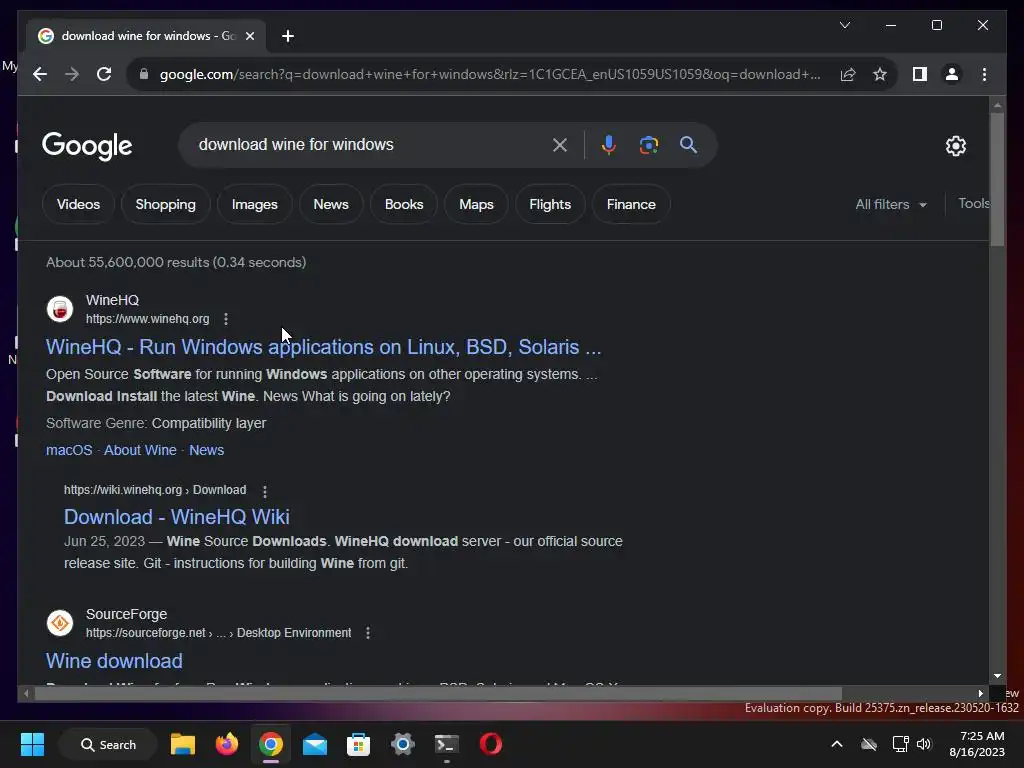Image resolution: width=1024 pixels, height=768 pixels.
Task: Switch to Shopping results
Action: click(x=165, y=204)
